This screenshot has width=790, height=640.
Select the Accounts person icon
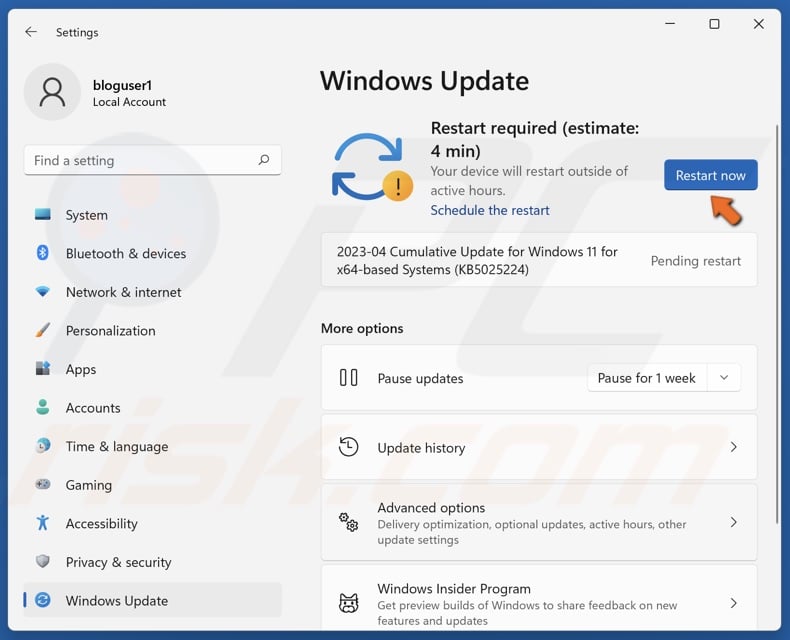pyautogui.click(x=43, y=407)
